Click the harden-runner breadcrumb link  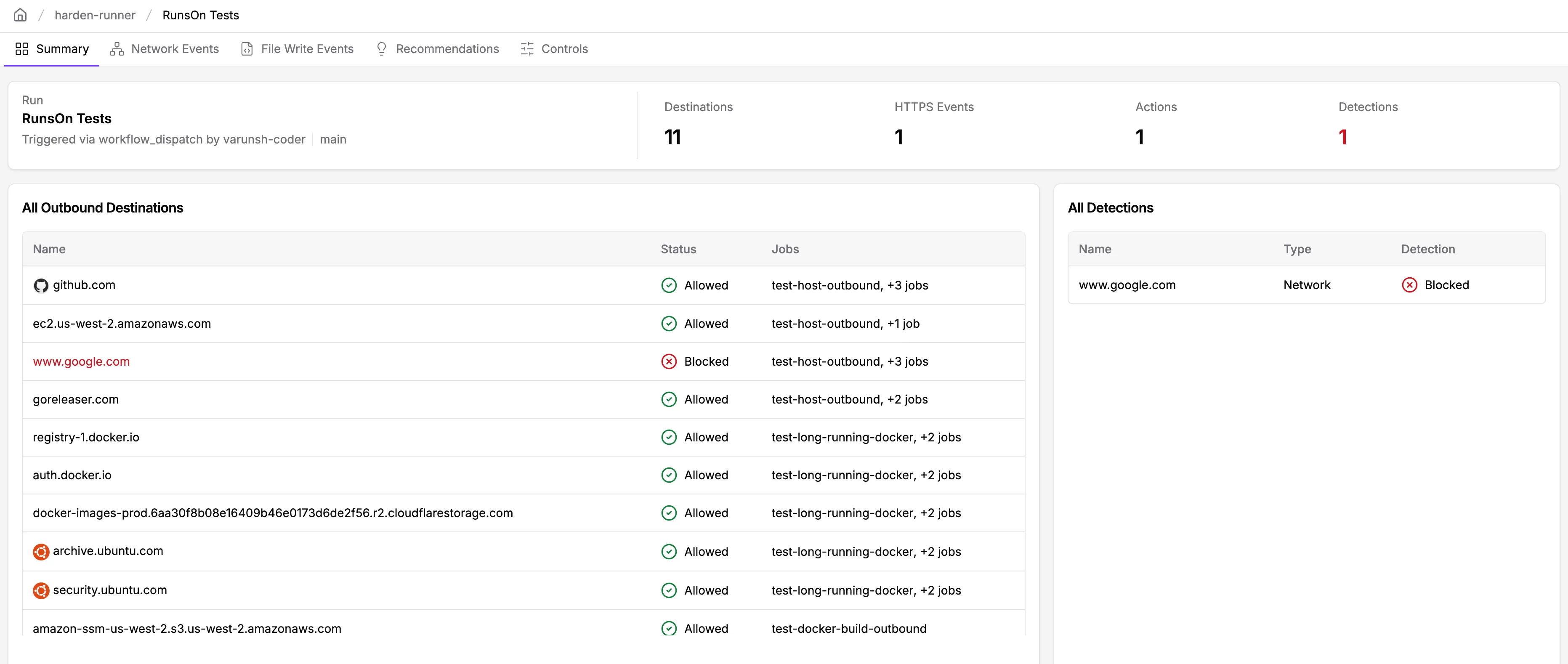click(x=95, y=15)
